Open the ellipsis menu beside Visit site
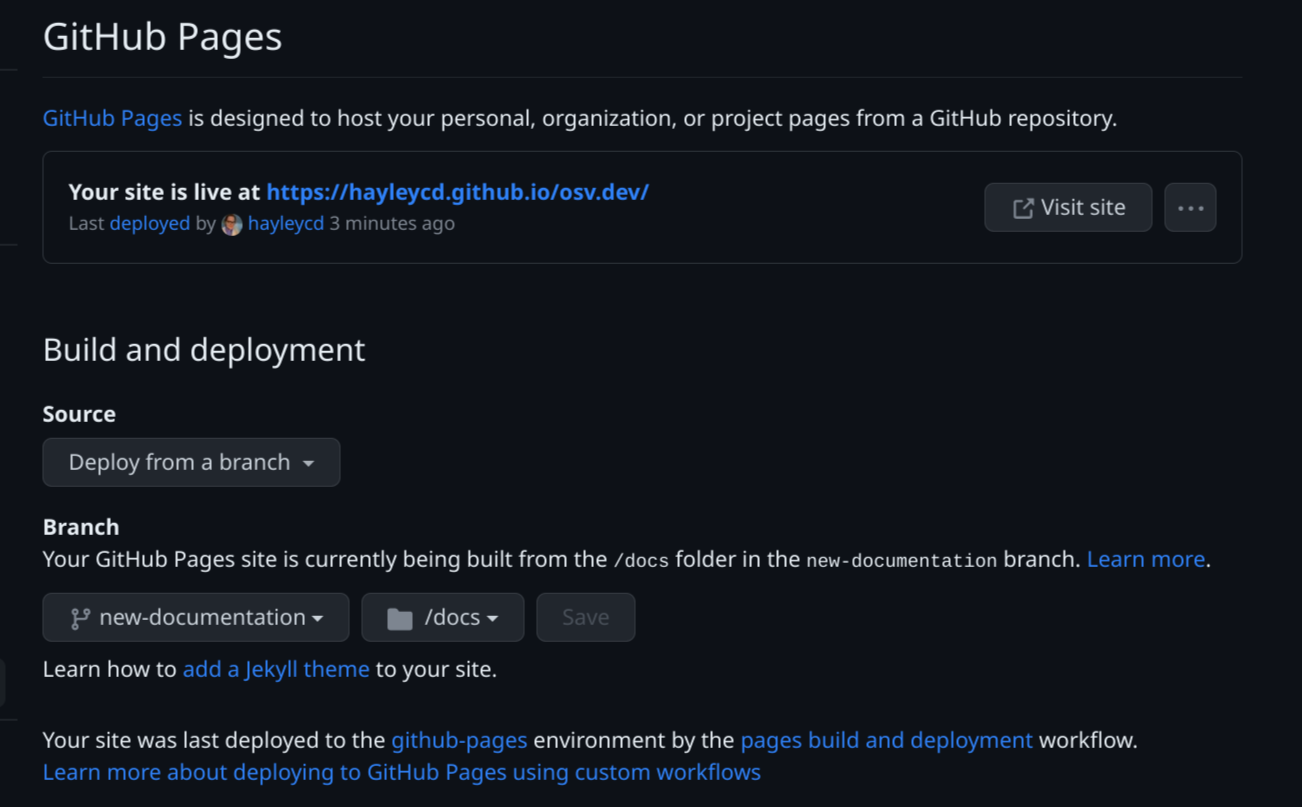The width and height of the screenshot is (1302, 807). (x=1189, y=207)
